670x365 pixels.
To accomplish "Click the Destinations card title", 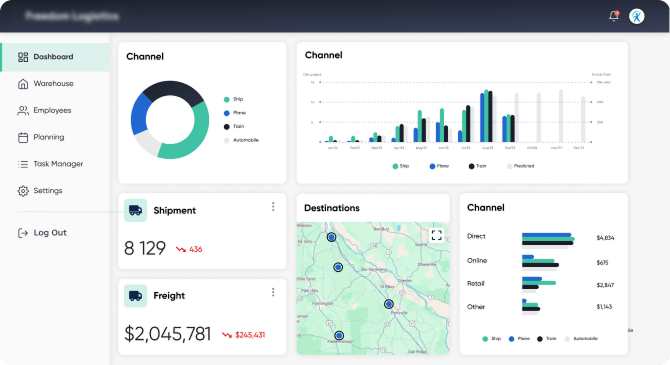I will pyautogui.click(x=332, y=208).
